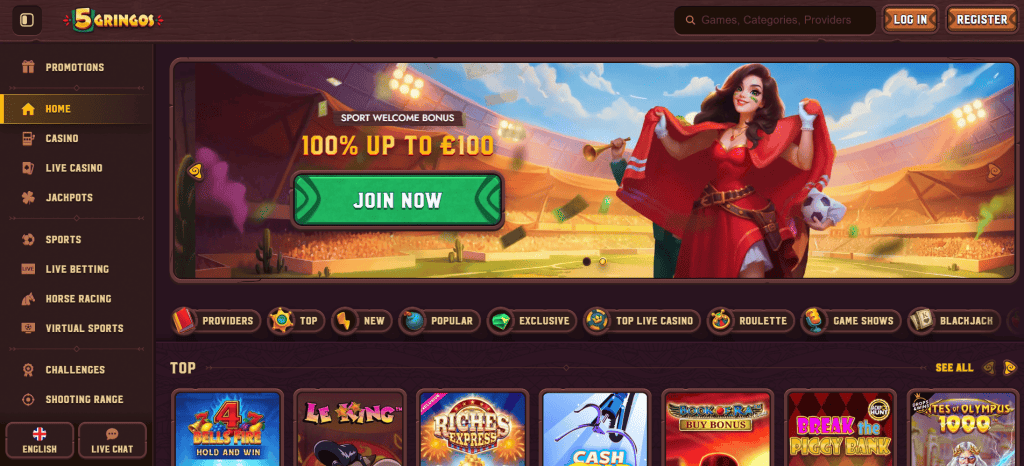Open Horse Racing from the sidebar
Screen dimensions: 1024x466
(x=77, y=298)
